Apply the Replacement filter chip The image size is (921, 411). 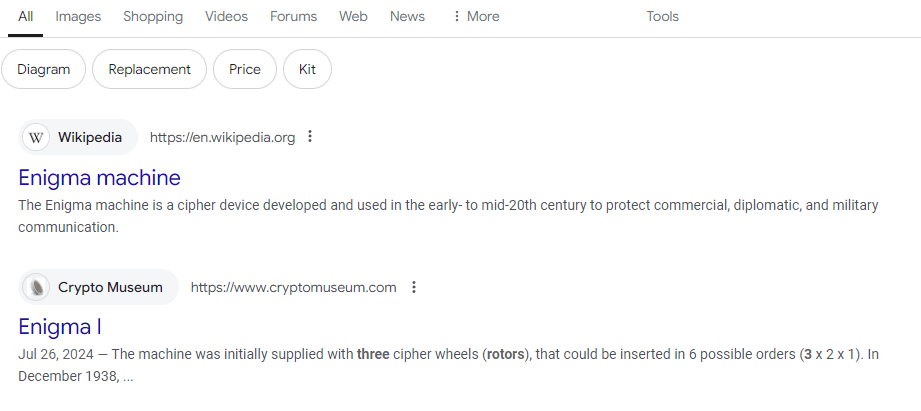[x=149, y=69]
